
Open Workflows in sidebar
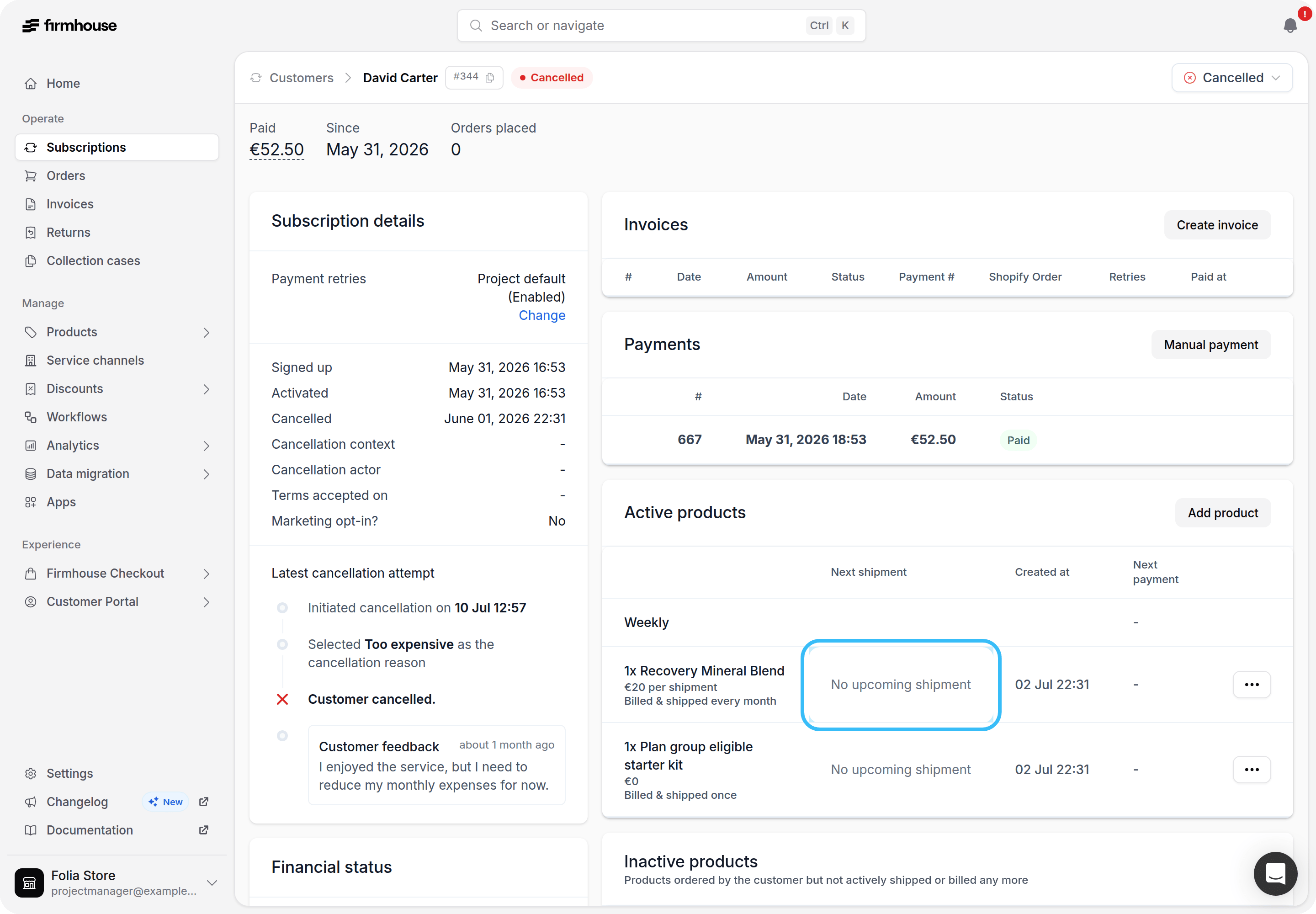[117, 418]
